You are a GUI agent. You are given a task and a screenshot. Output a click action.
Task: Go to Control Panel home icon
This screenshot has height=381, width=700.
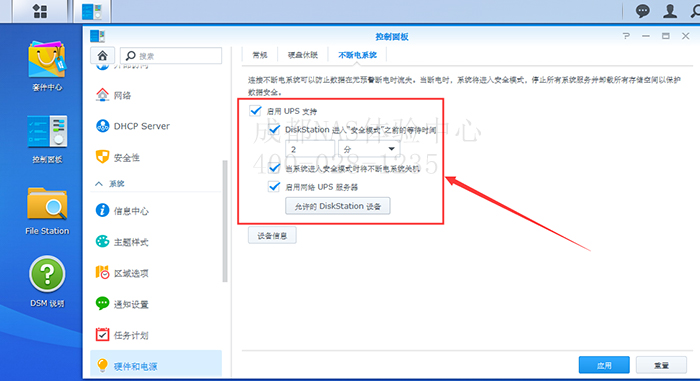point(102,56)
